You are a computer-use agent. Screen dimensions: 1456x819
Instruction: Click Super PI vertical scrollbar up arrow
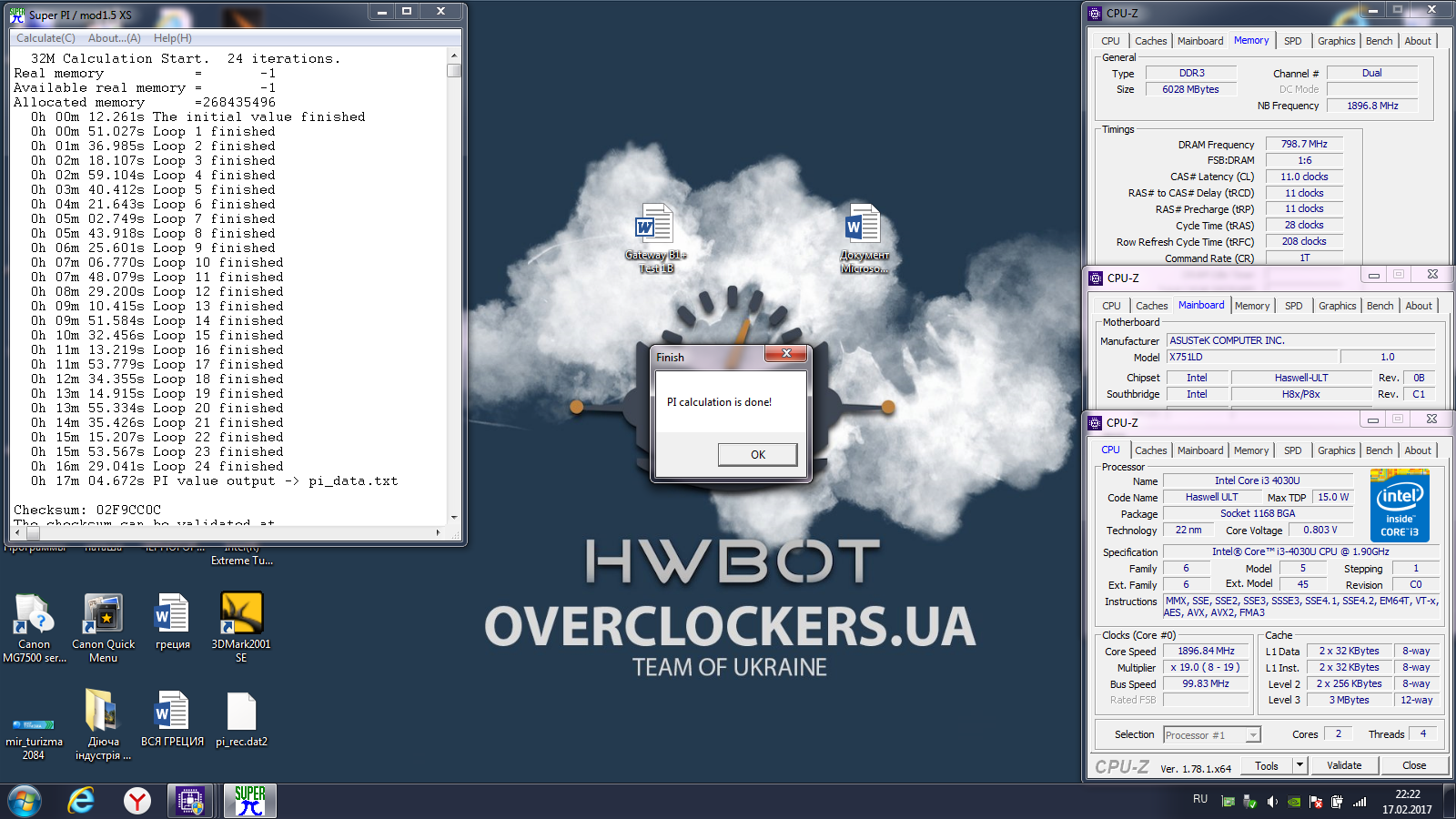click(454, 56)
